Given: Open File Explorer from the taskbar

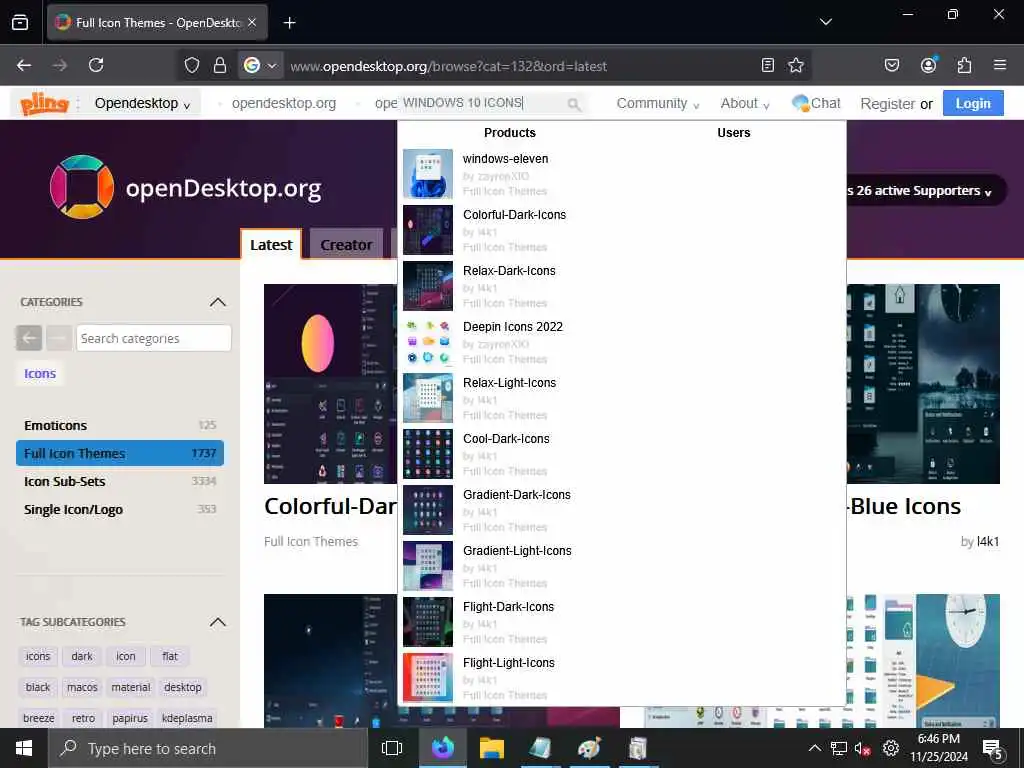Looking at the screenshot, I should click(491, 748).
